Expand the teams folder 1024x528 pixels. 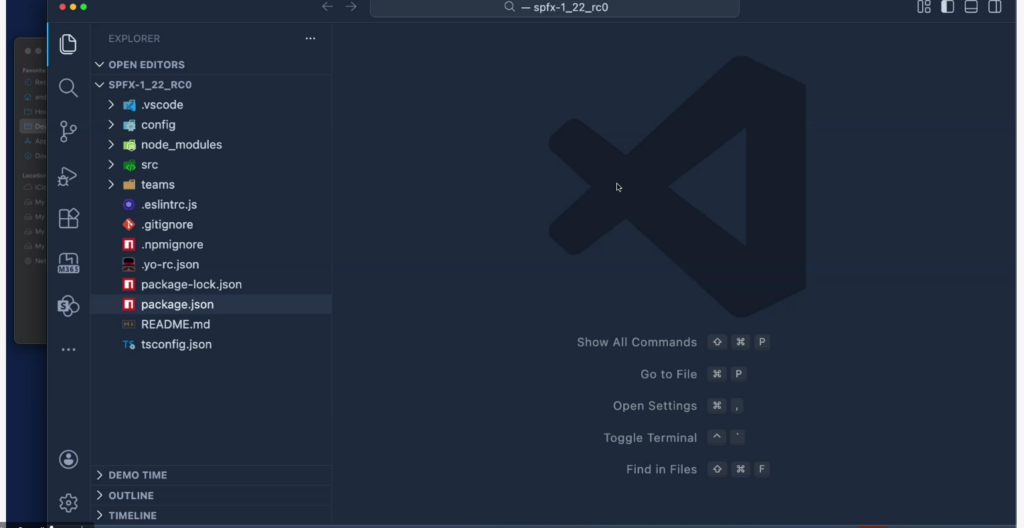click(x=211, y=184)
